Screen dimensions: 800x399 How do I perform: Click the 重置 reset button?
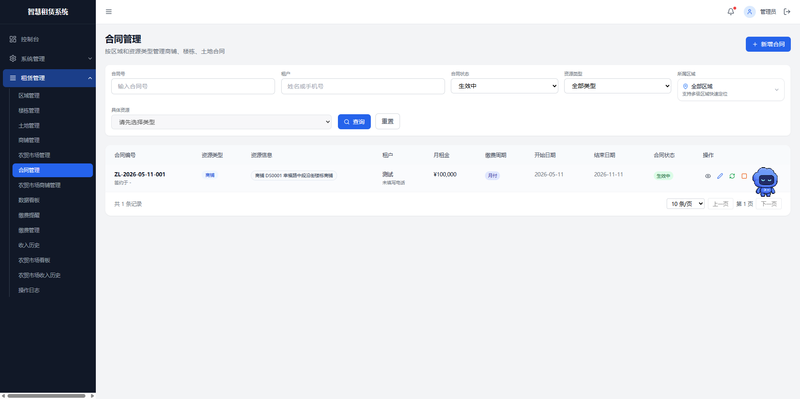click(x=388, y=121)
